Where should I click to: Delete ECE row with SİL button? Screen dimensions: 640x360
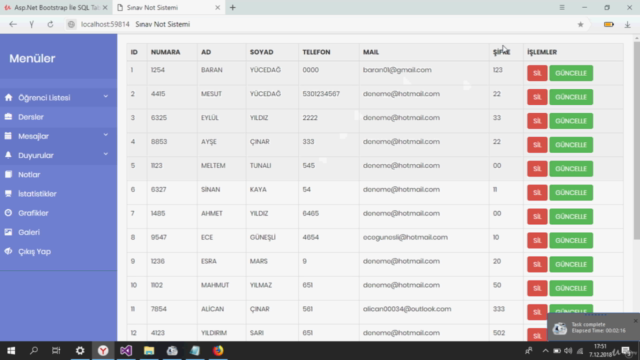(537, 240)
